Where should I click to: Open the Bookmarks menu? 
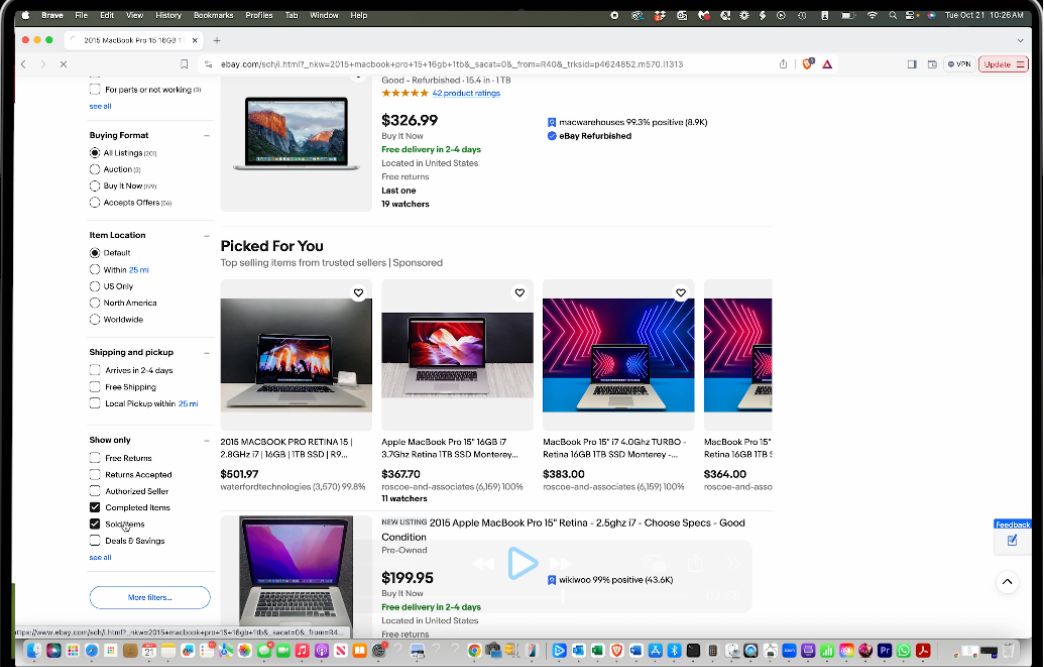pyautogui.click(x=213, y=15)
